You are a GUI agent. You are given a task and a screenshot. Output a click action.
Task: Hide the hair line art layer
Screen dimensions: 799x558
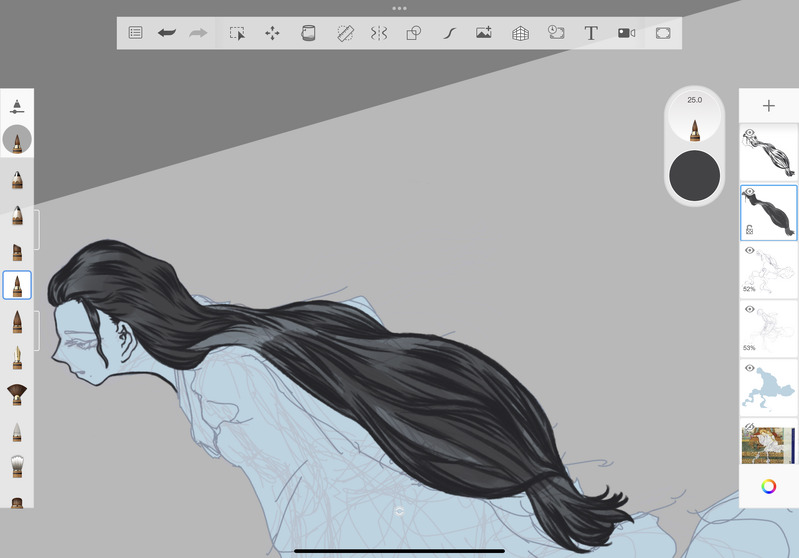click(749, 133)
